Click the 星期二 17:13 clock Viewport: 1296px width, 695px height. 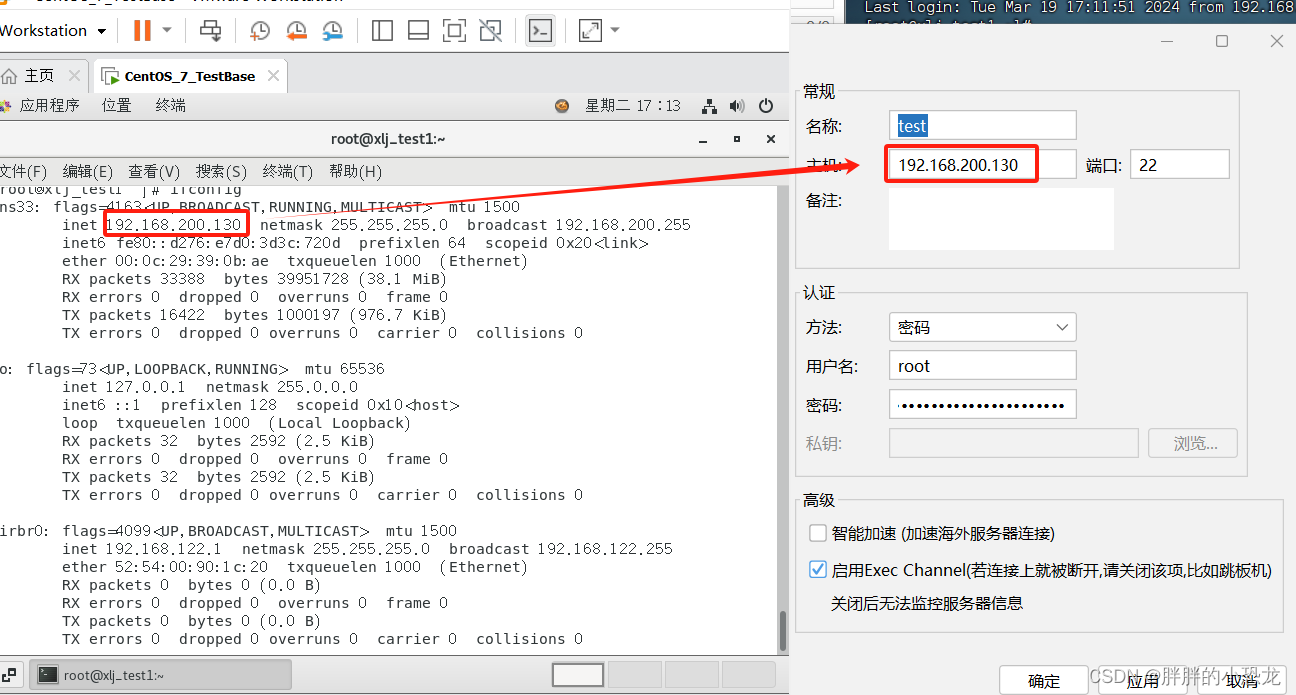tap(633, 105)
